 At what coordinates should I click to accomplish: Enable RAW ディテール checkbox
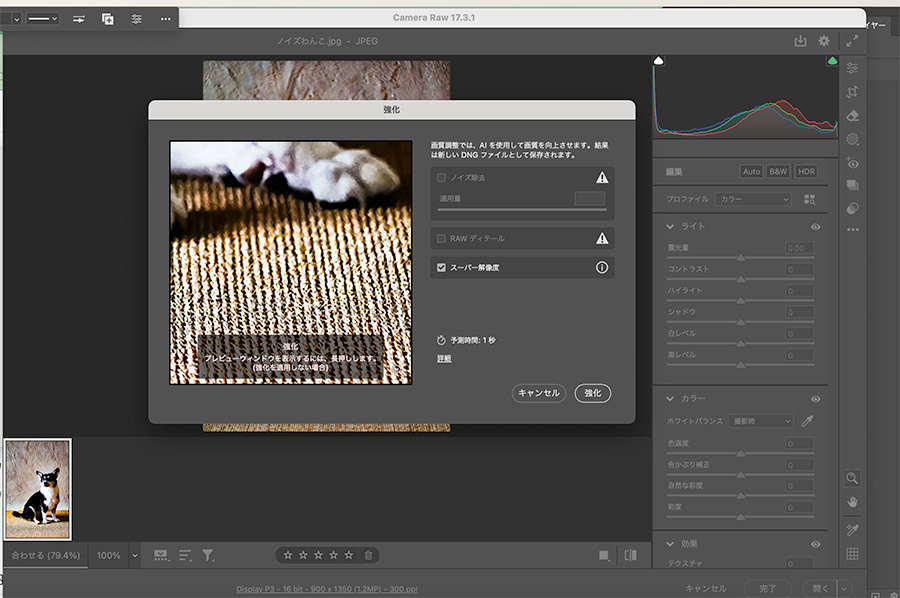(441, 238)
